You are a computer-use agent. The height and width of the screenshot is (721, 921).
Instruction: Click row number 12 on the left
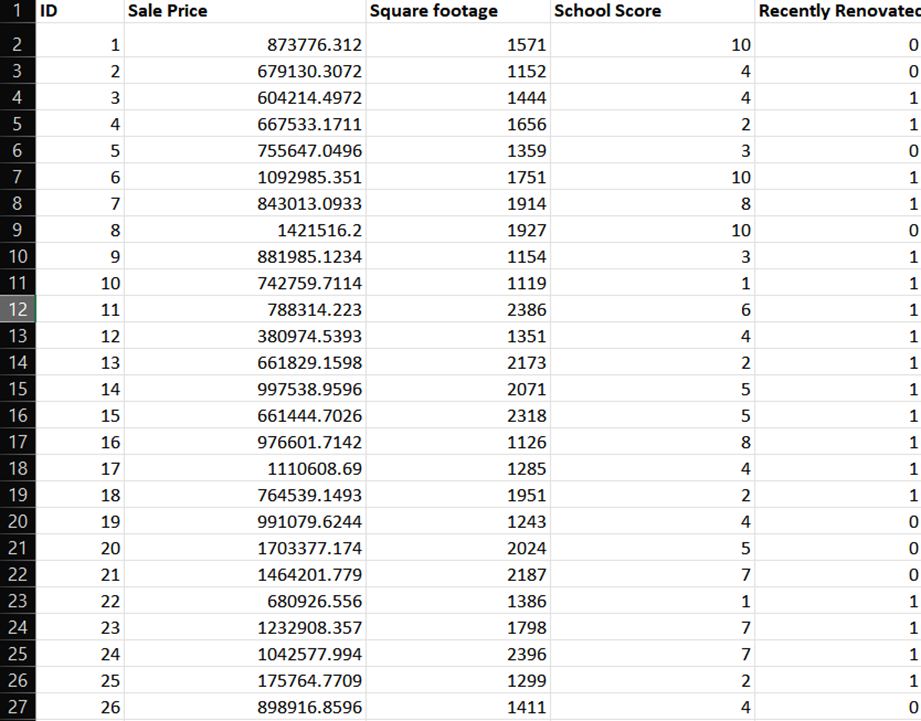tap(15, 309)
